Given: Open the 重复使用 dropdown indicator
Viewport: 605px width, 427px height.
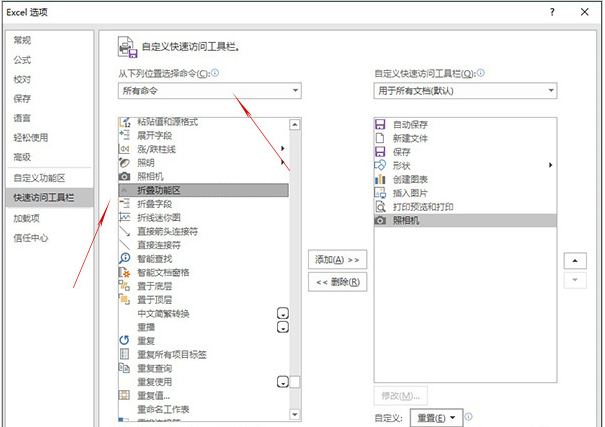Looking at the screenshot, I should pyautogui.click(x=283, y=382).
